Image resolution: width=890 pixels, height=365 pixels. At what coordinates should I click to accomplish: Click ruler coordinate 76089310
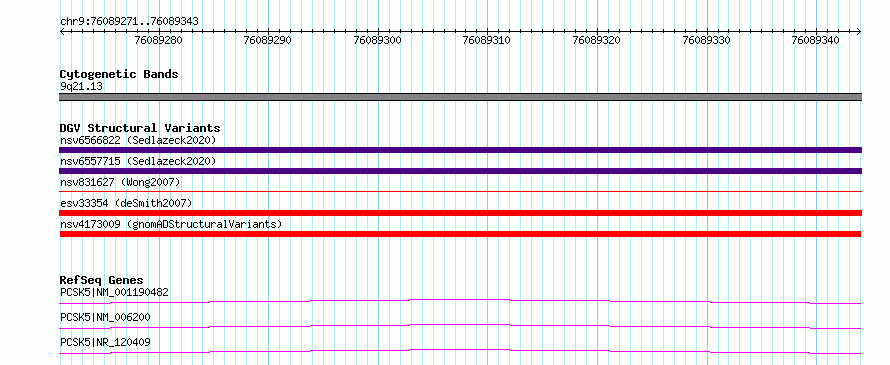tap(486, 40)
